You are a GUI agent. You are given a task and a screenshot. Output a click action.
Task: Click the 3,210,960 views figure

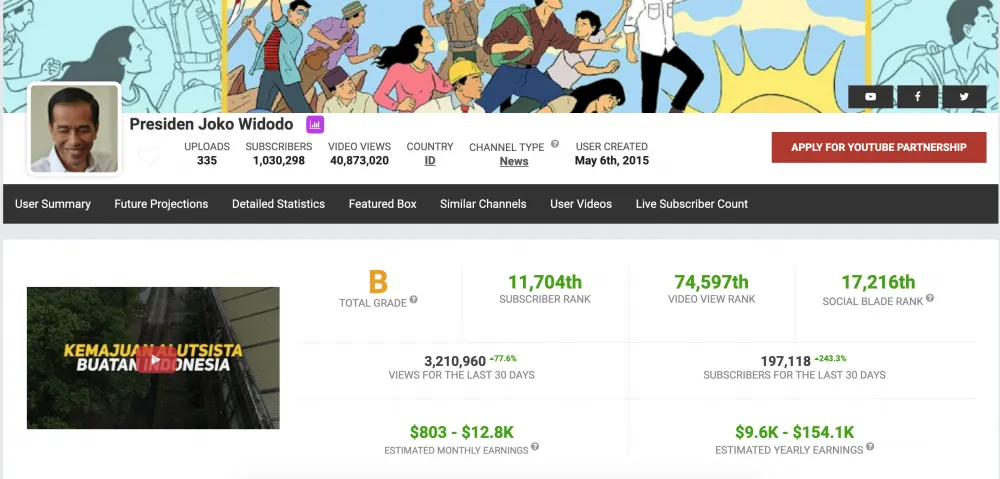click(x=455, y=362)
